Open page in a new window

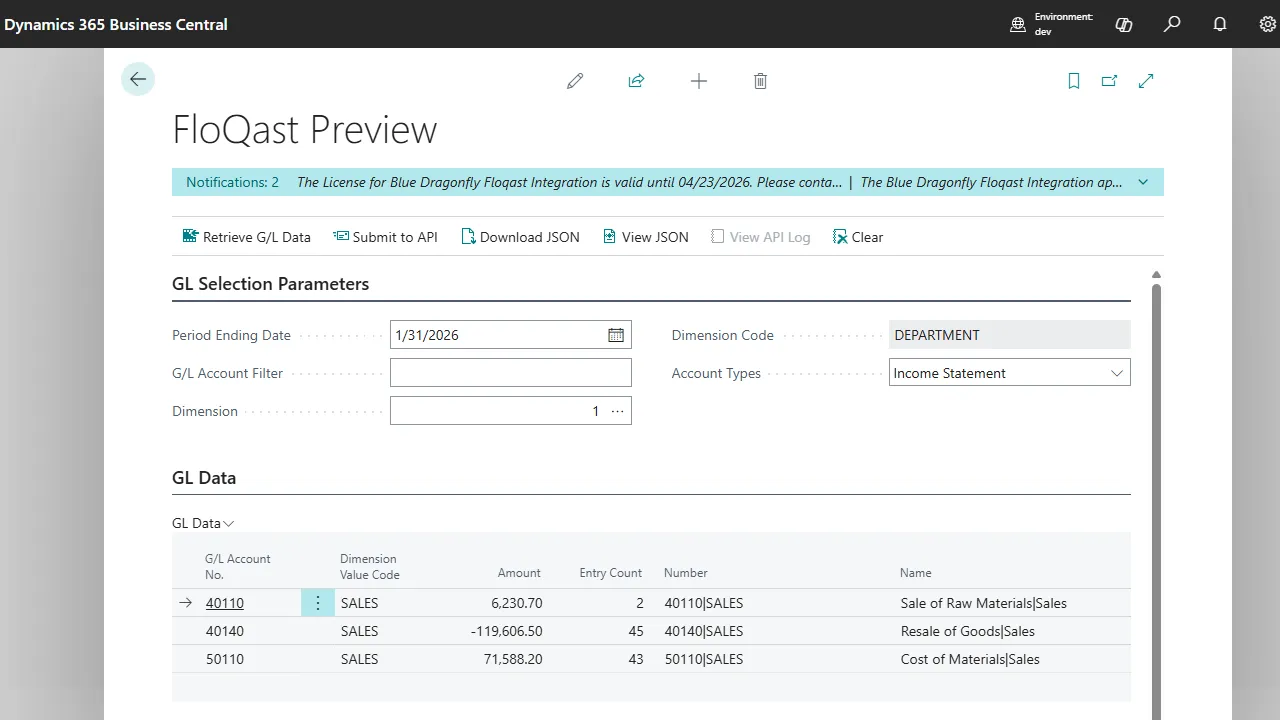(1109, 81)
